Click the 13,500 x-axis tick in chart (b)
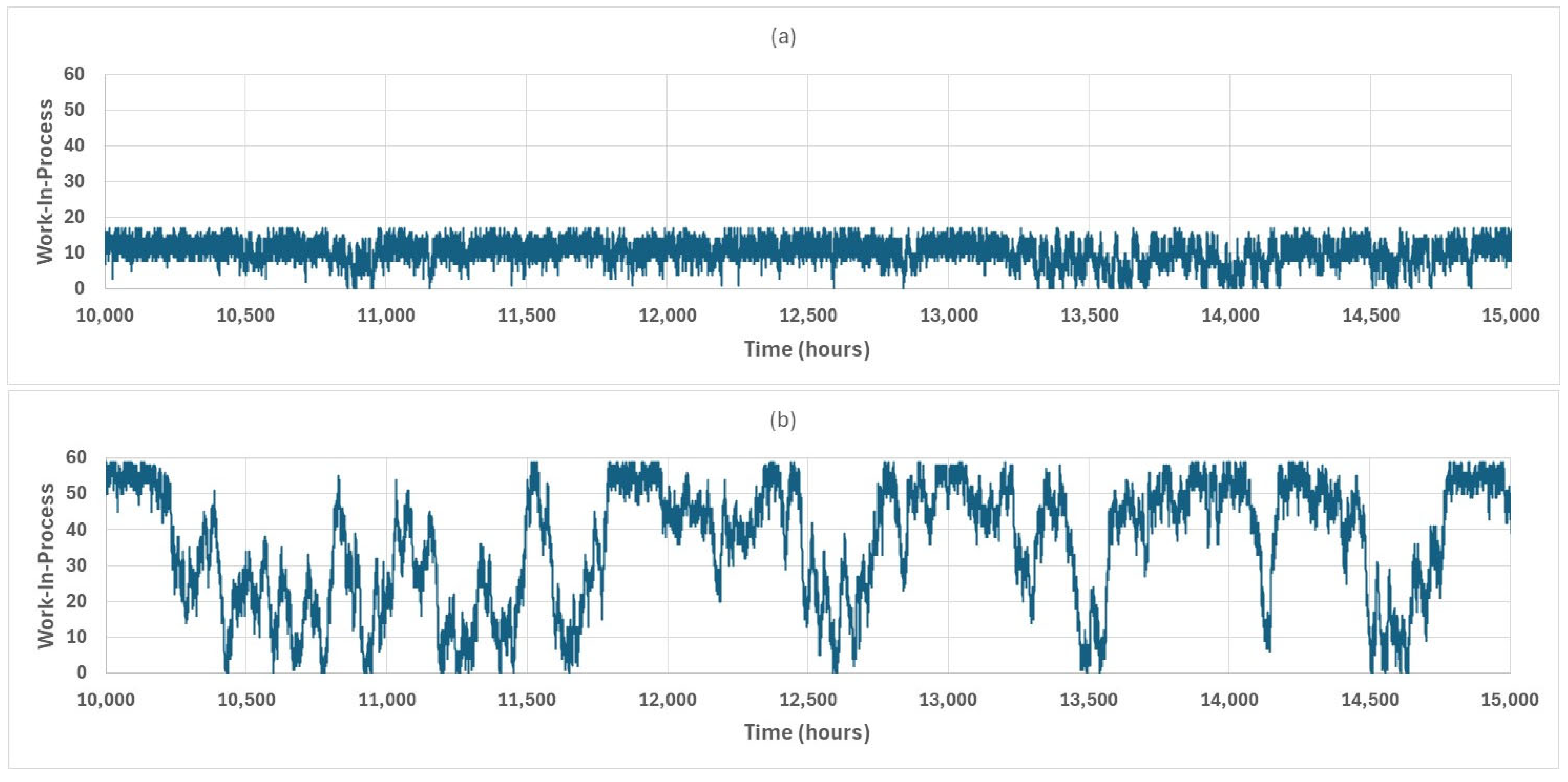The width and height of the screenshot is (1568, 782). (x=1088, y=700)
